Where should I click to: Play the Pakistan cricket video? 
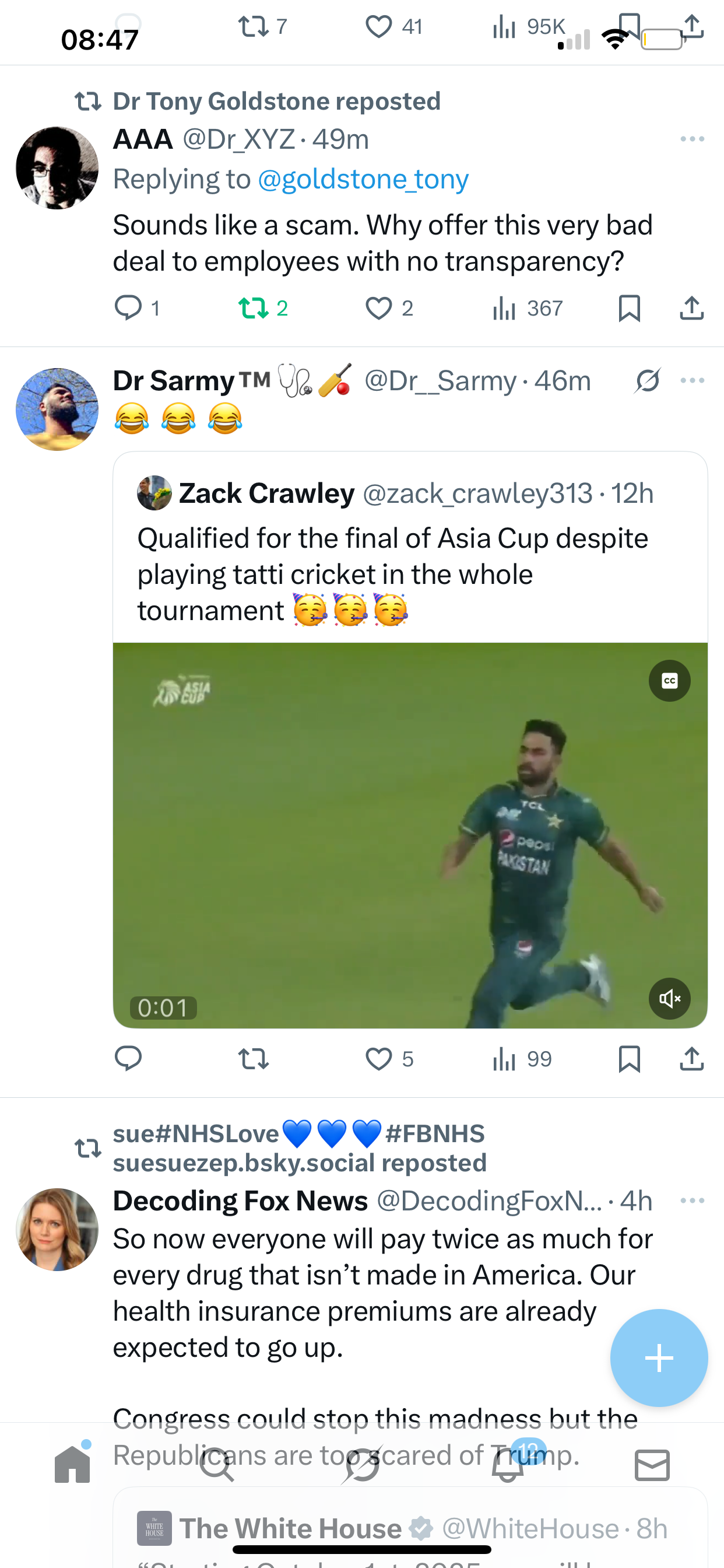point(409,835)
